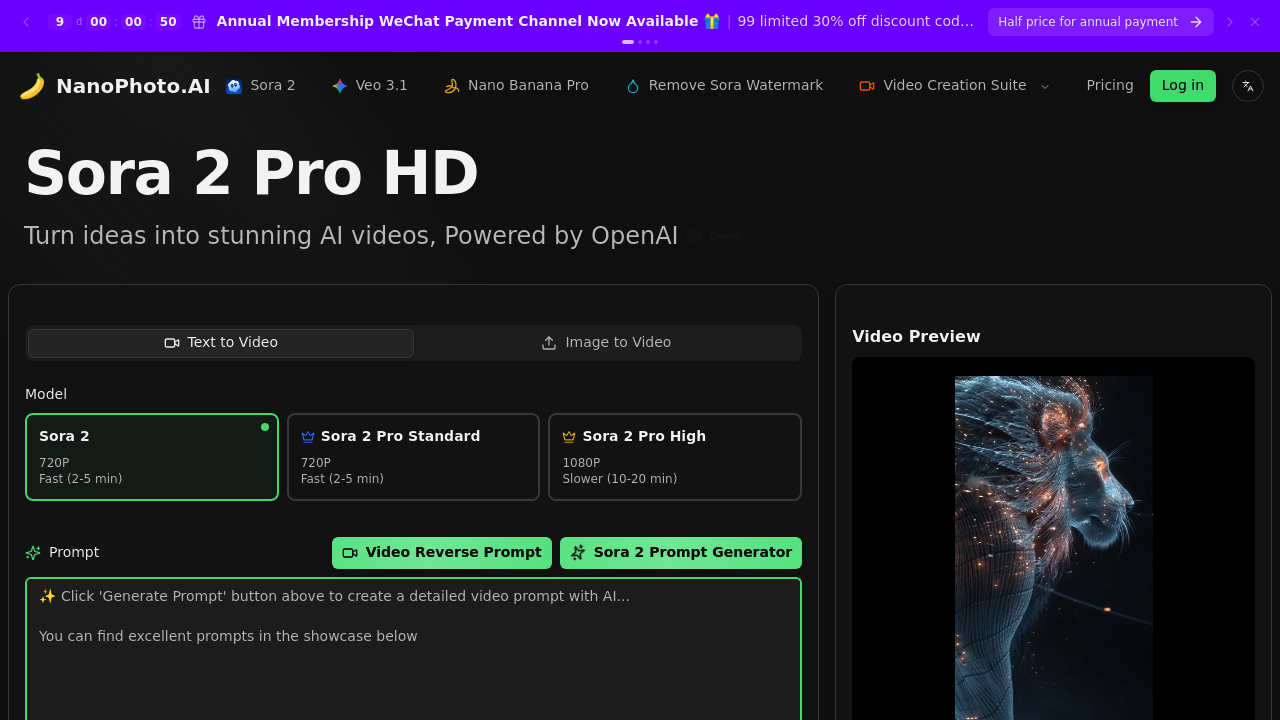Open the language translate icon

pyautogui.click(x=1248, y=86)
